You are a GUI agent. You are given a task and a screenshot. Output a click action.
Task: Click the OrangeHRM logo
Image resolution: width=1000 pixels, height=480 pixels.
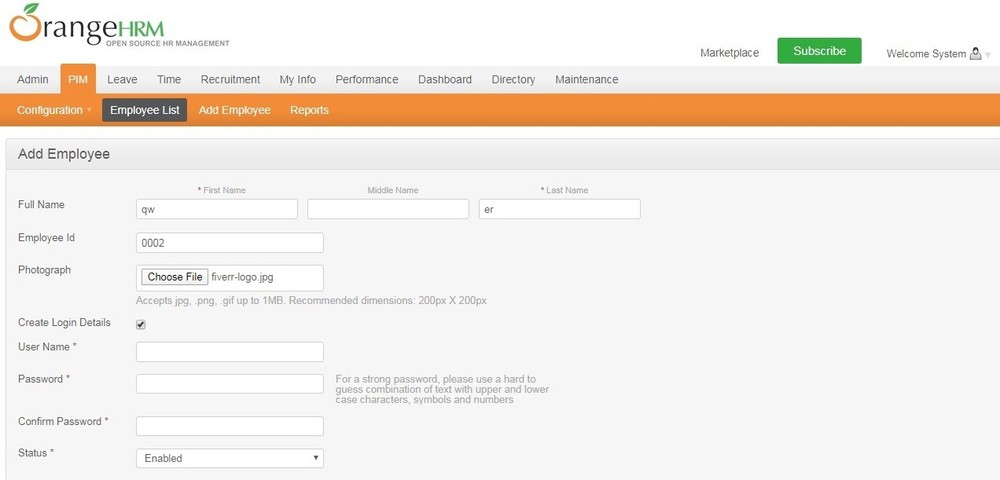point(119,25)
